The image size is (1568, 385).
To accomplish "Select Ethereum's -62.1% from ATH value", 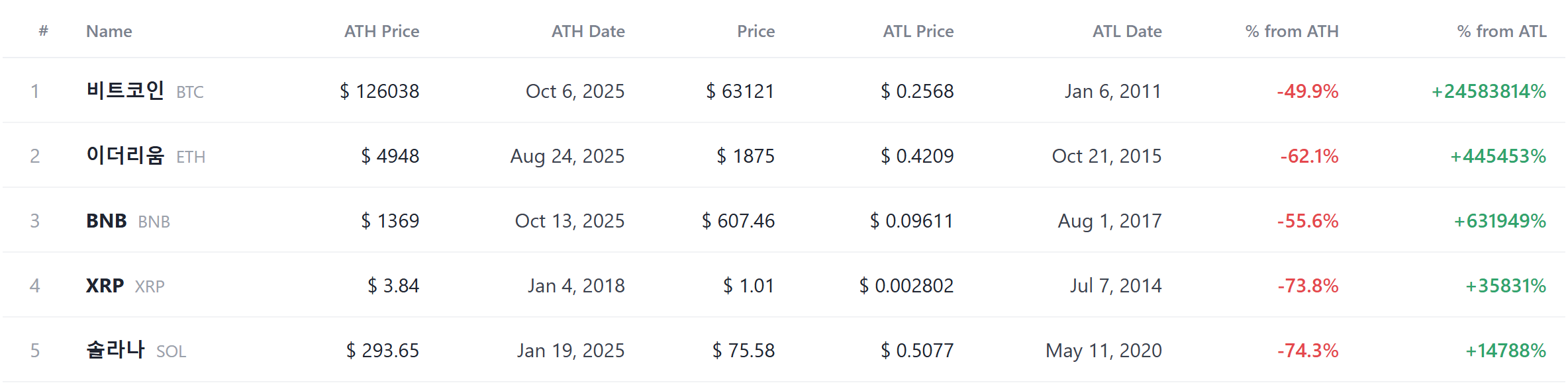I will click(1309, 156).
